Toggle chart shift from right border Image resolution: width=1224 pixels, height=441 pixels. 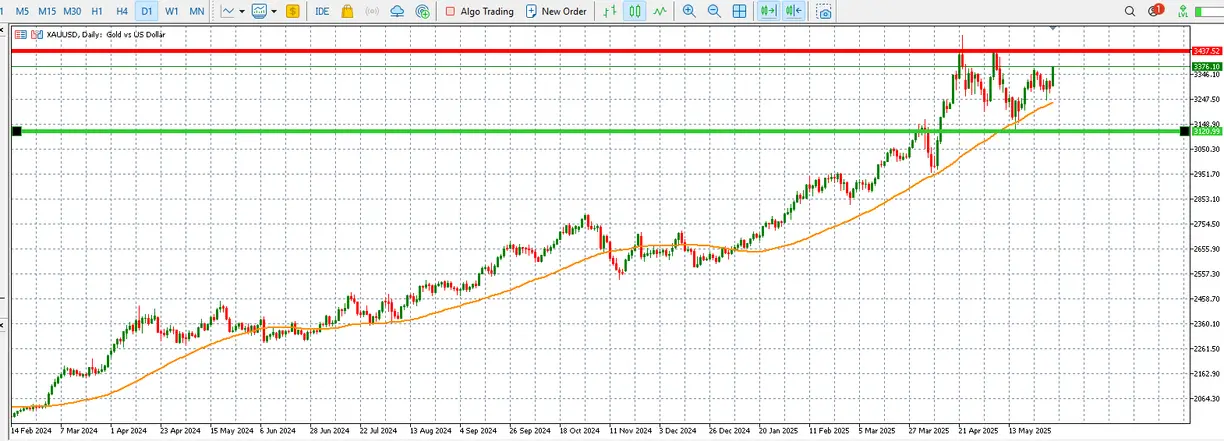click(794, 11)
